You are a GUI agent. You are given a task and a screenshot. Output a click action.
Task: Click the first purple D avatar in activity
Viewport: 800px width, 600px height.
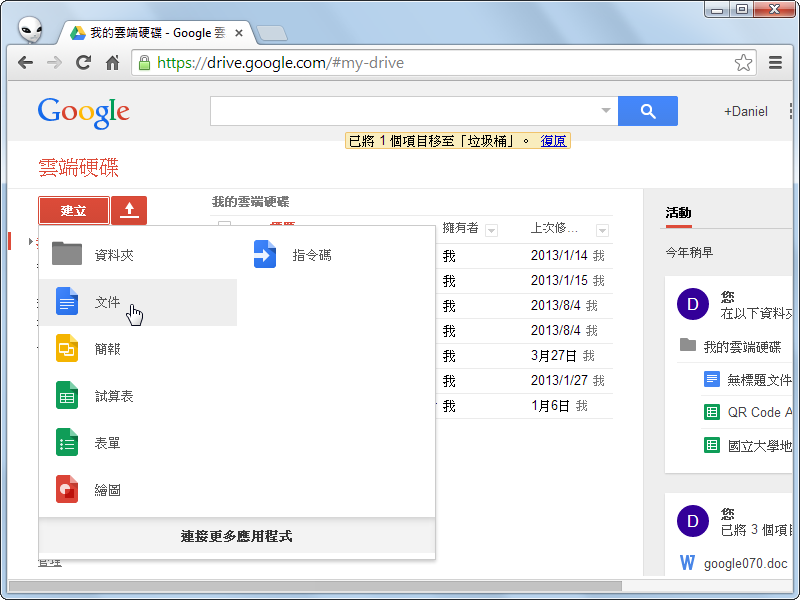pos(693,304)
